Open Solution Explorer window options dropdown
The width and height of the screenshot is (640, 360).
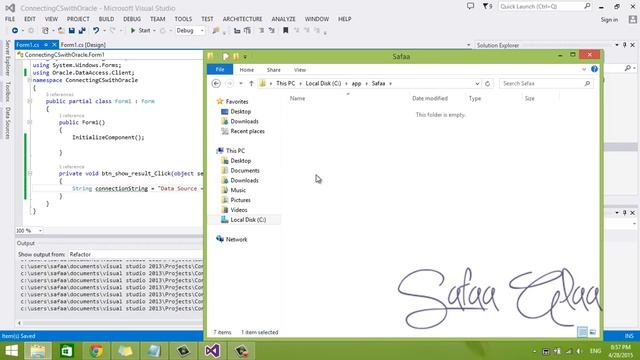(617, 45)
